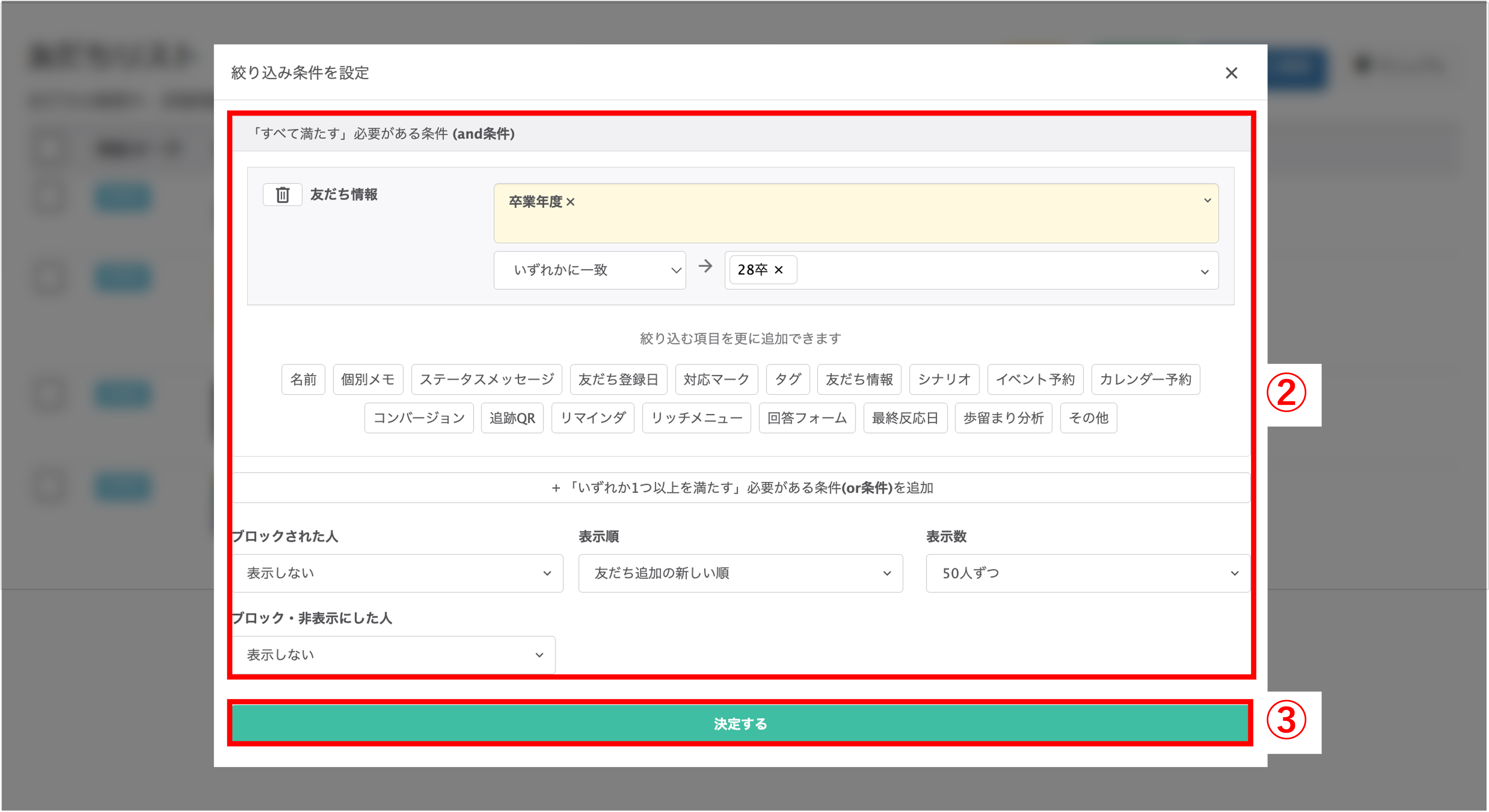Remove the 卒業年度 tag with its x
The width and height of the screenshot is (1489, 812).
571,202
